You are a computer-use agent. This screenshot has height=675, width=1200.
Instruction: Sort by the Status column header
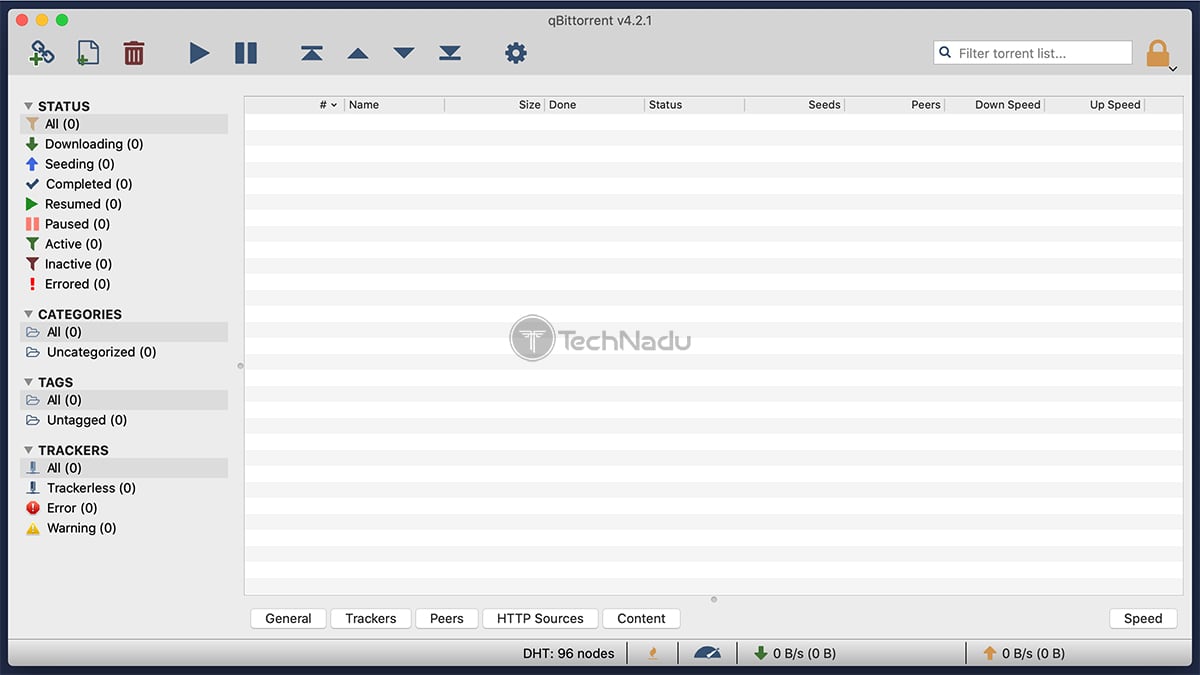(x=695, y=105)
